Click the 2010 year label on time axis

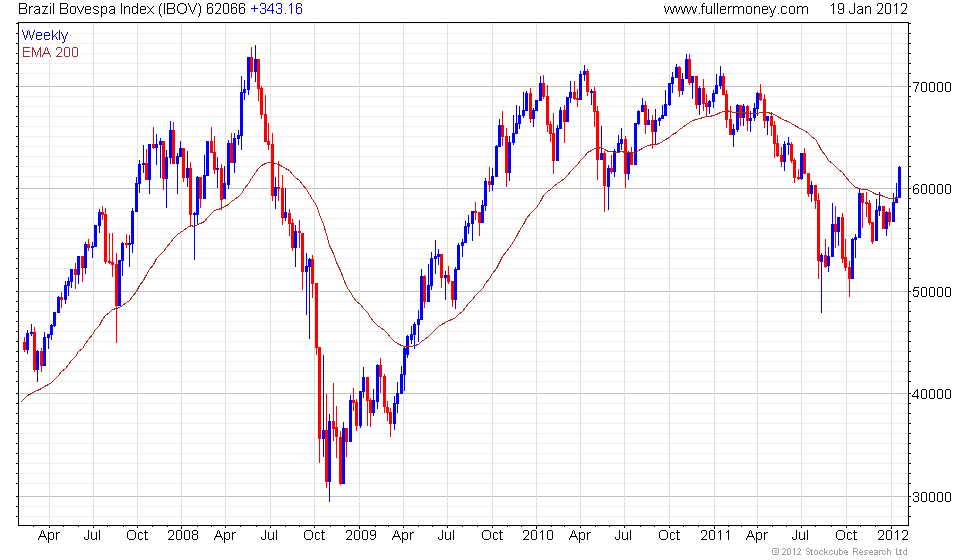[538, 535]
